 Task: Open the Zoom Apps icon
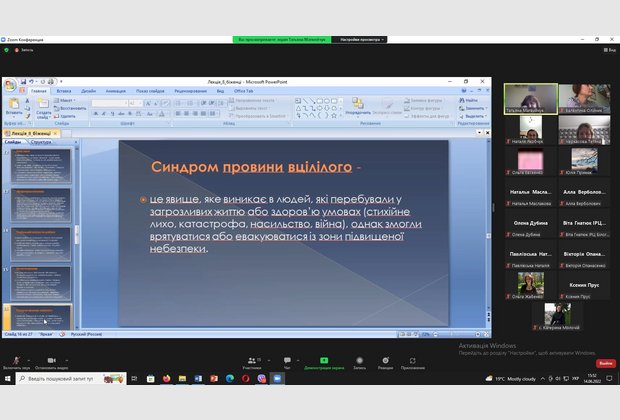pyautogui.click(x=413, y=361)
